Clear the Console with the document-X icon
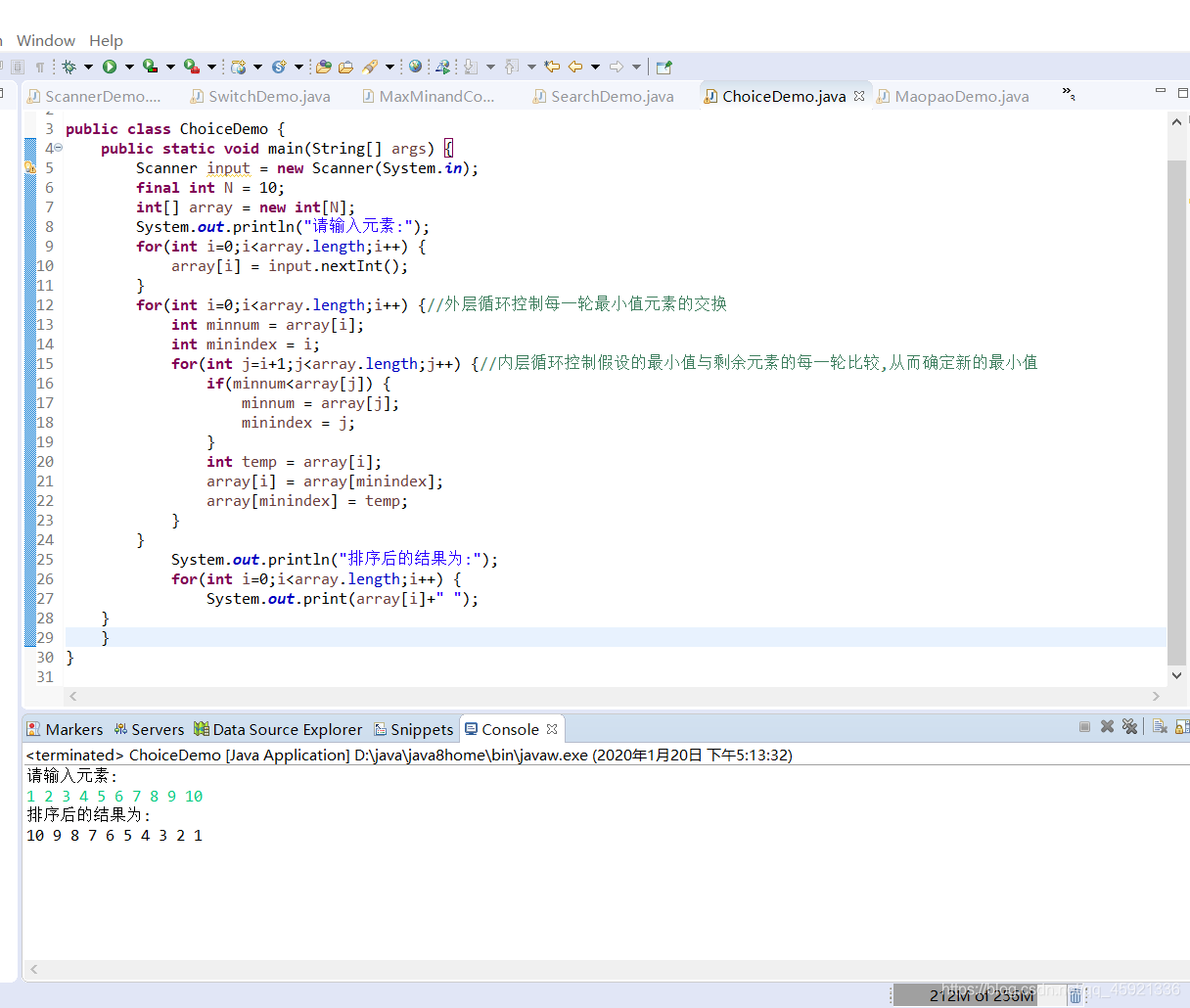1190x1008 pixels. 1160,726
